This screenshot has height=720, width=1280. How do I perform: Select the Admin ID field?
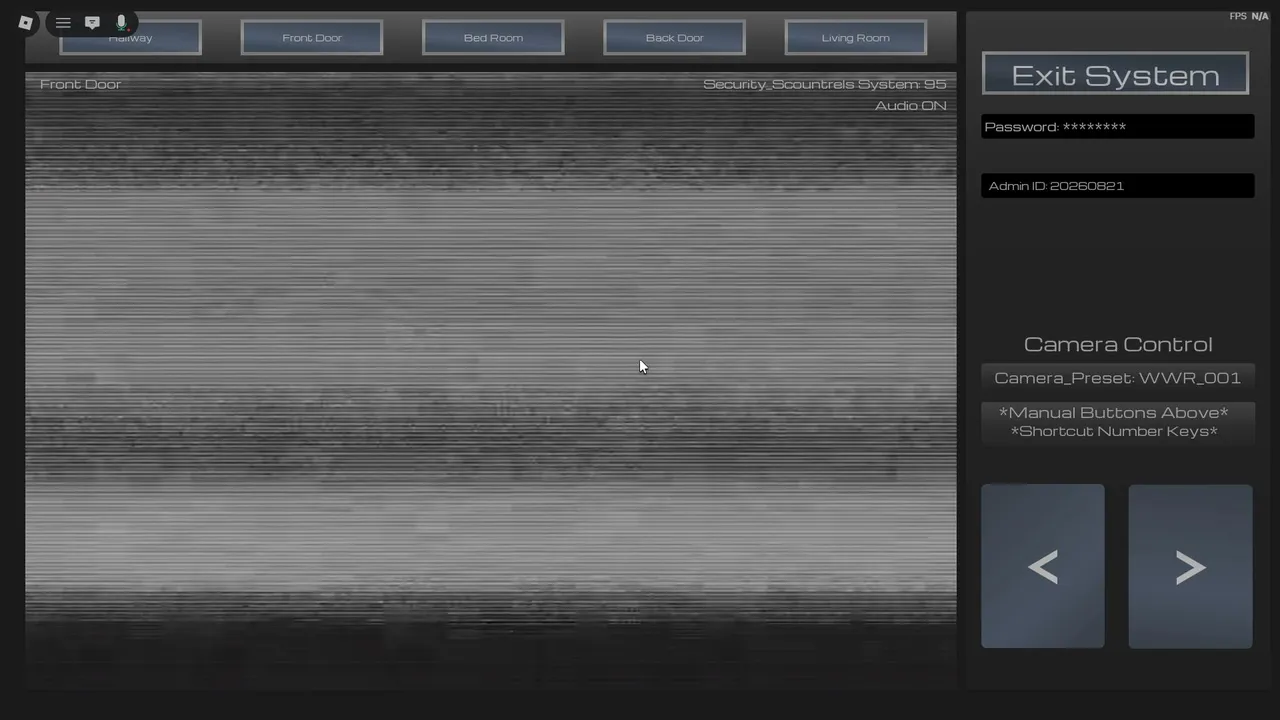[x=1117, y=186]
